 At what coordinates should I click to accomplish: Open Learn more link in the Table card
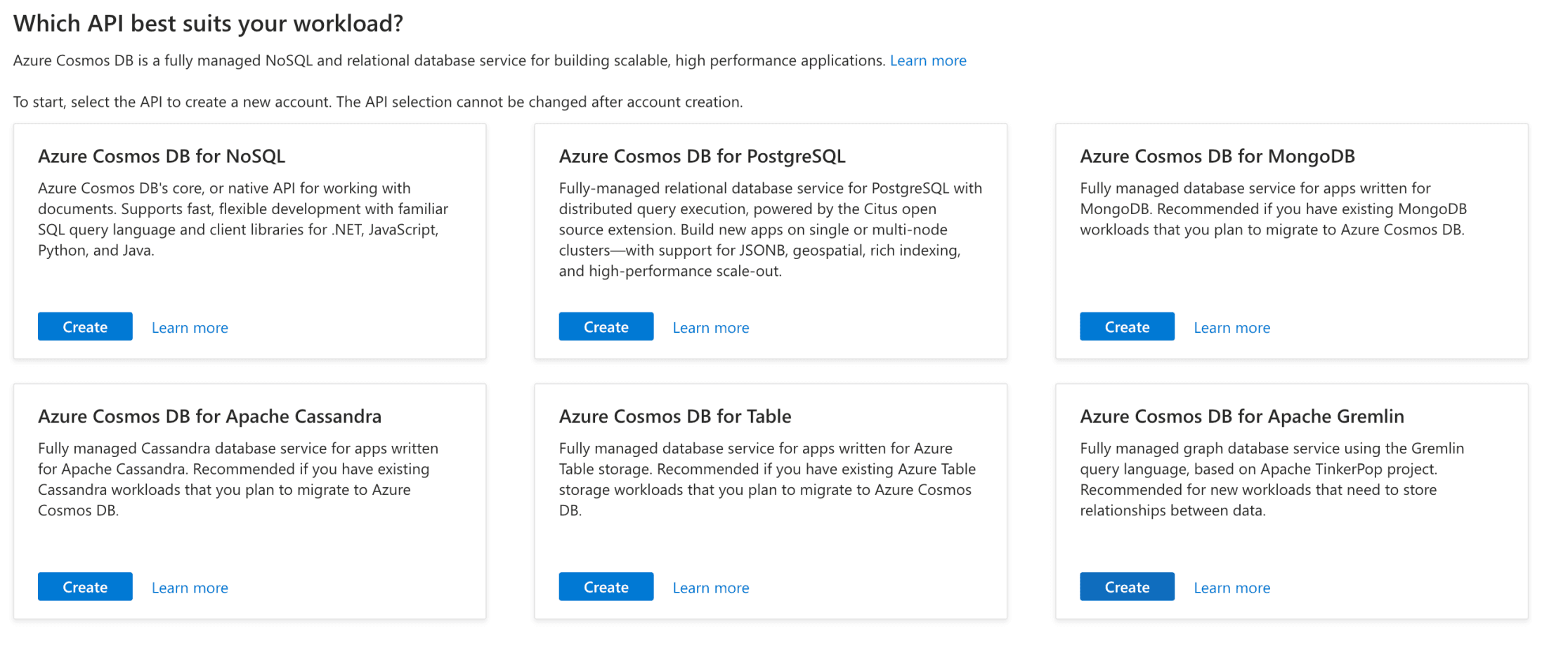(x=711, y=588)
